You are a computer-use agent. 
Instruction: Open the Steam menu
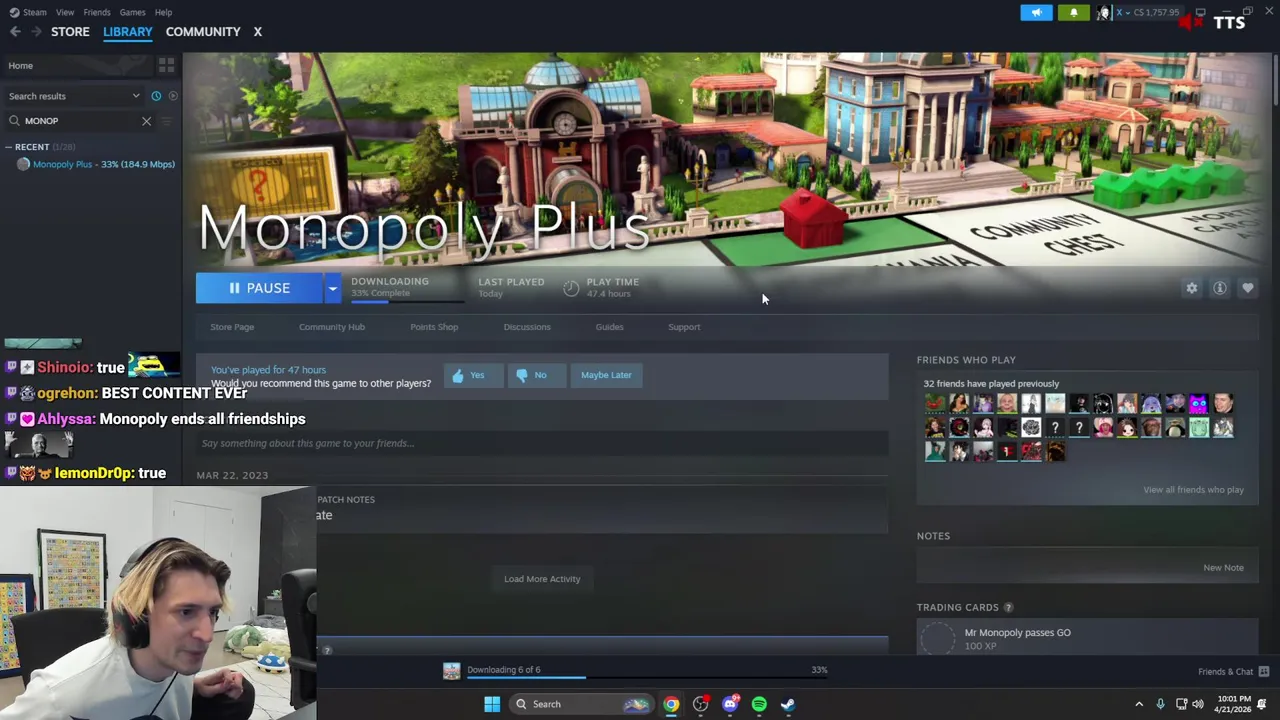click(29, 12)
